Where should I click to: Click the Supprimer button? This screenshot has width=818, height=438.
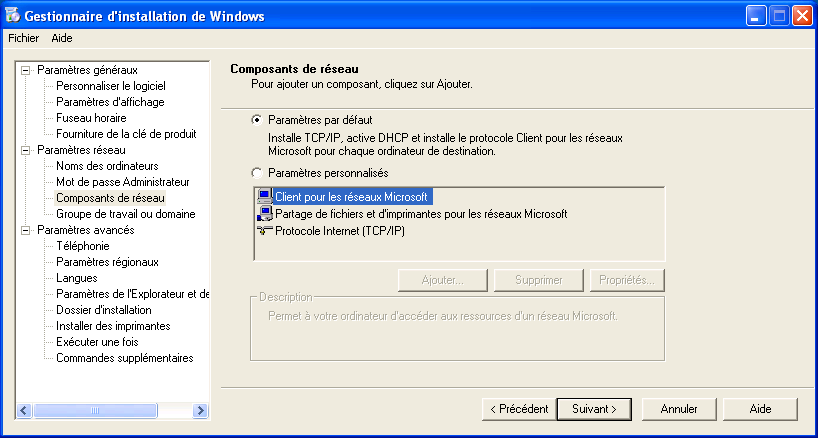point(538,280)
